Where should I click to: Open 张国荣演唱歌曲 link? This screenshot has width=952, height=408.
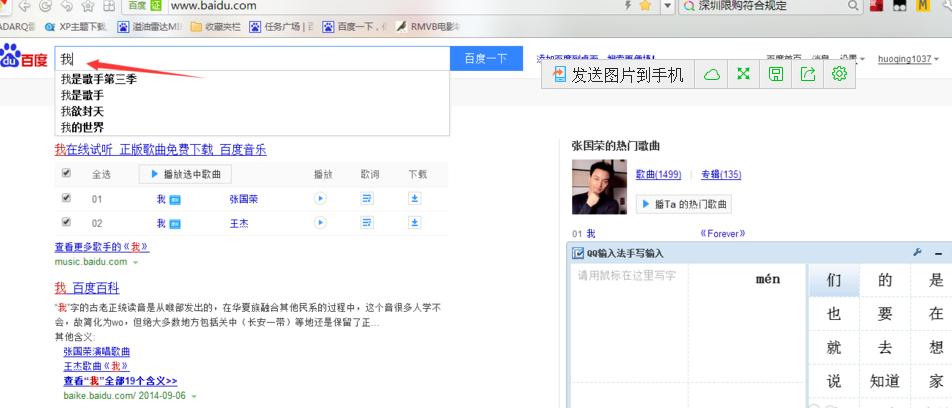(97, 352)
